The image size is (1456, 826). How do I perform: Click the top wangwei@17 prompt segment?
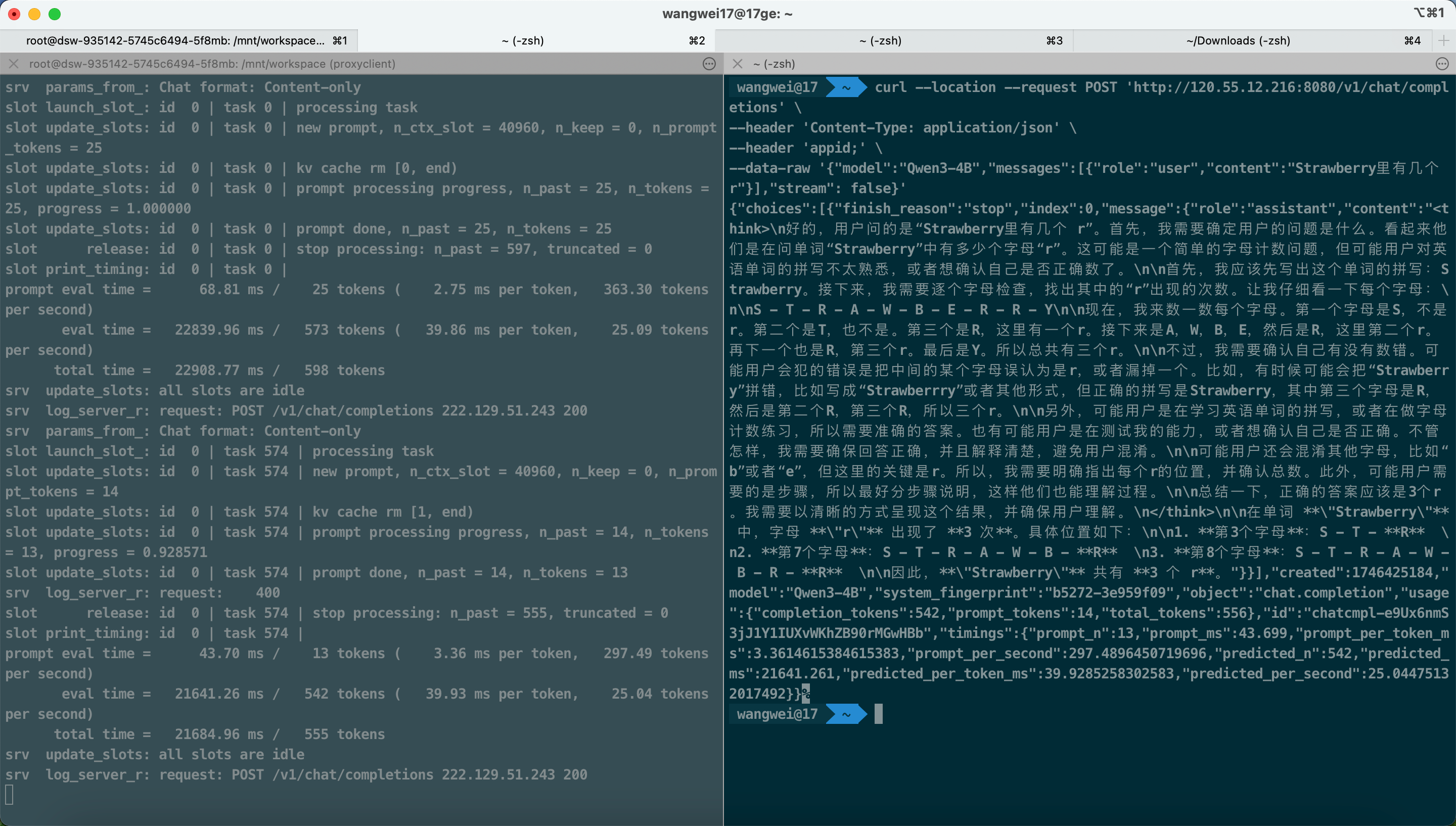(x=777, y=87)
